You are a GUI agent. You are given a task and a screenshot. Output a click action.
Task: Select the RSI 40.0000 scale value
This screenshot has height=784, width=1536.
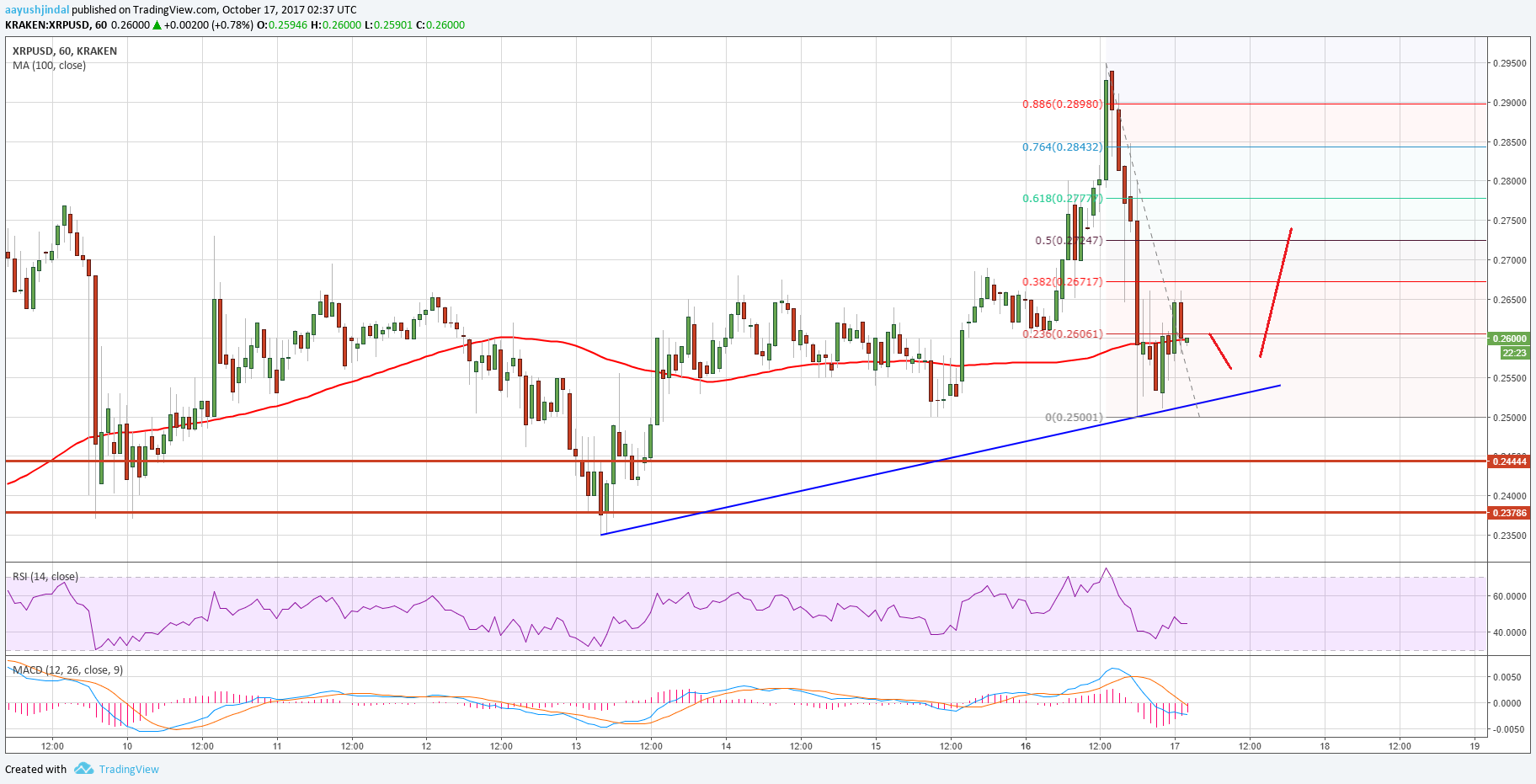tap(1509, 632)
